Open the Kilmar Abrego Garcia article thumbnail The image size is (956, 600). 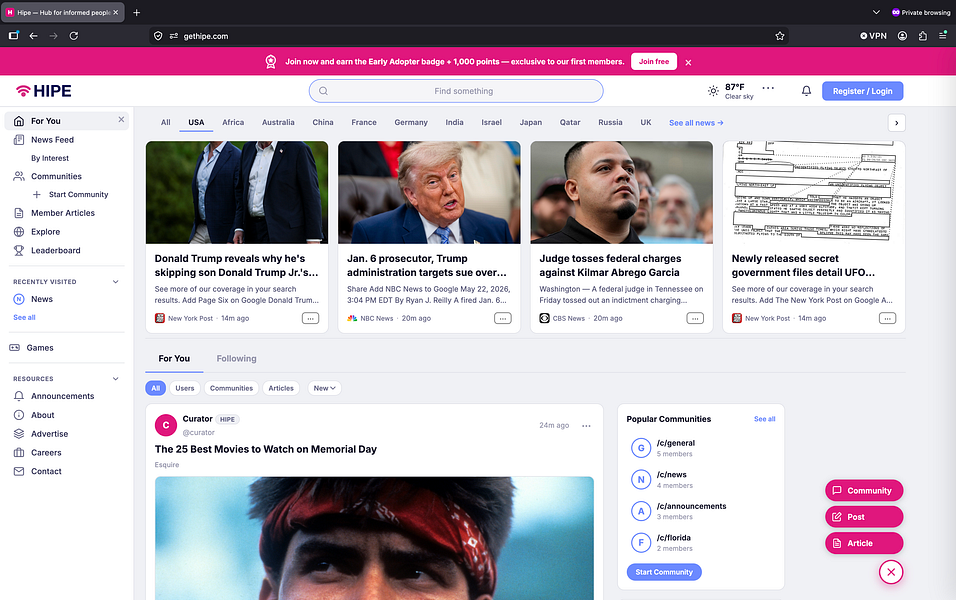tap(621, 193)
